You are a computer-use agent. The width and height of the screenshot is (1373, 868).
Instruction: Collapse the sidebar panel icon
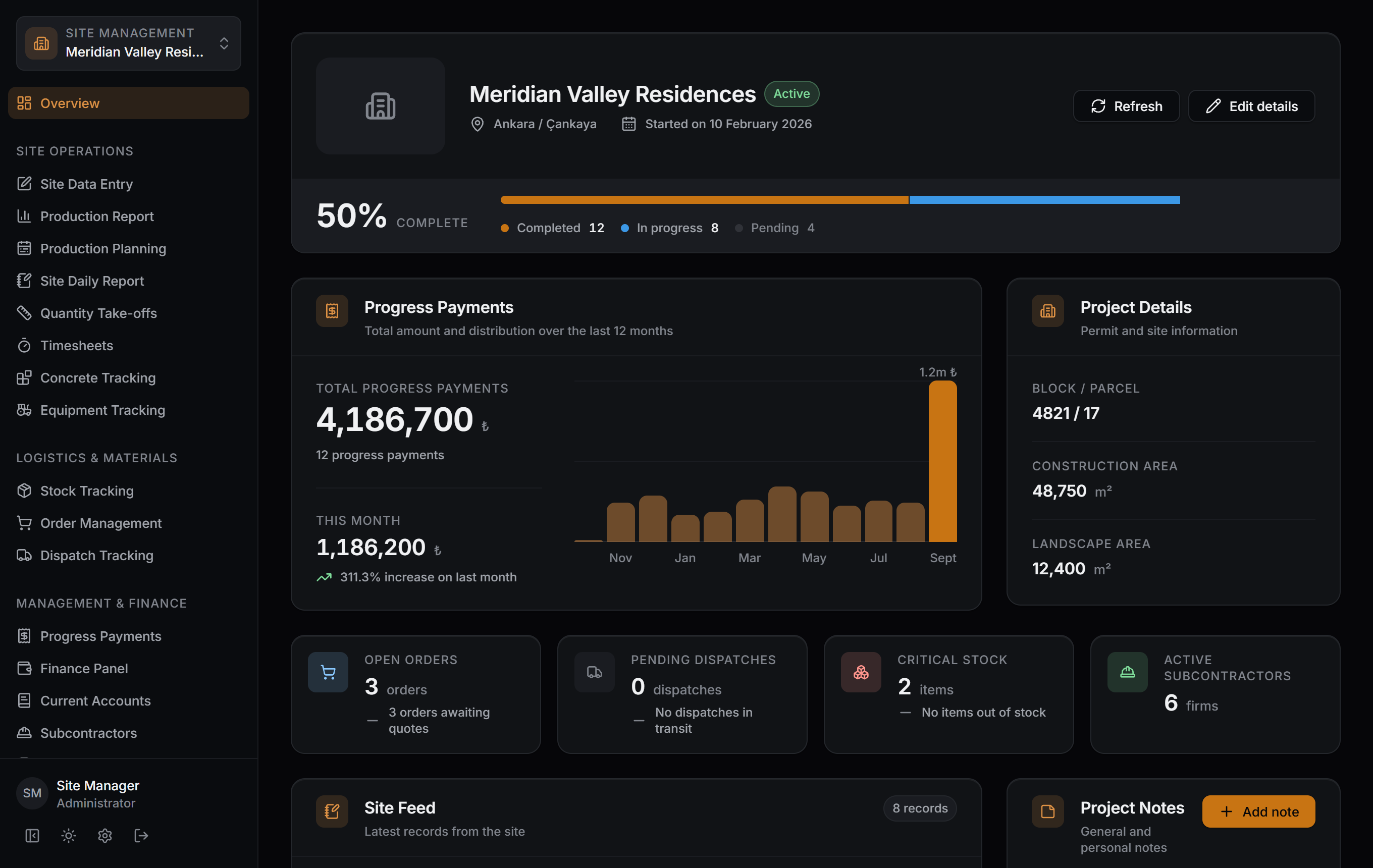click(x=32, y=836)
